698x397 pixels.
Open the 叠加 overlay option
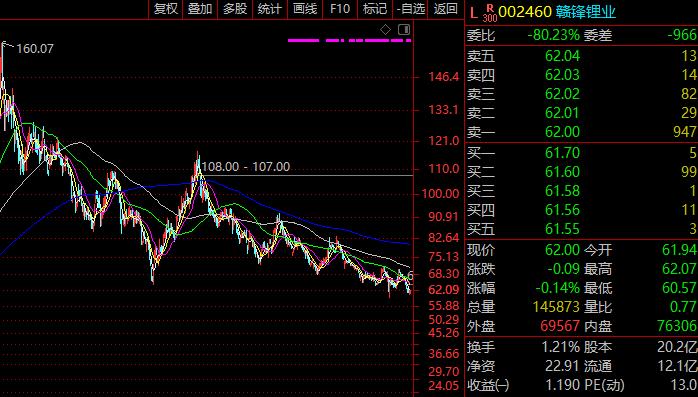(200, 9)
